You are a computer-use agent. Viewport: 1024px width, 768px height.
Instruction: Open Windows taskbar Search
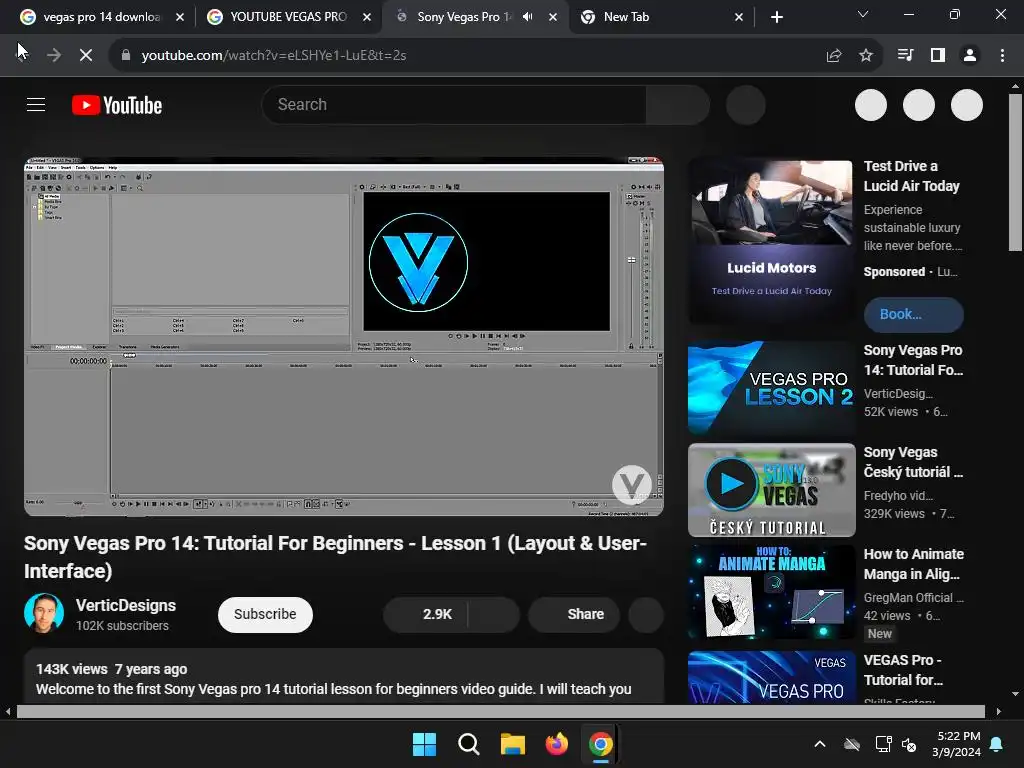468,744
